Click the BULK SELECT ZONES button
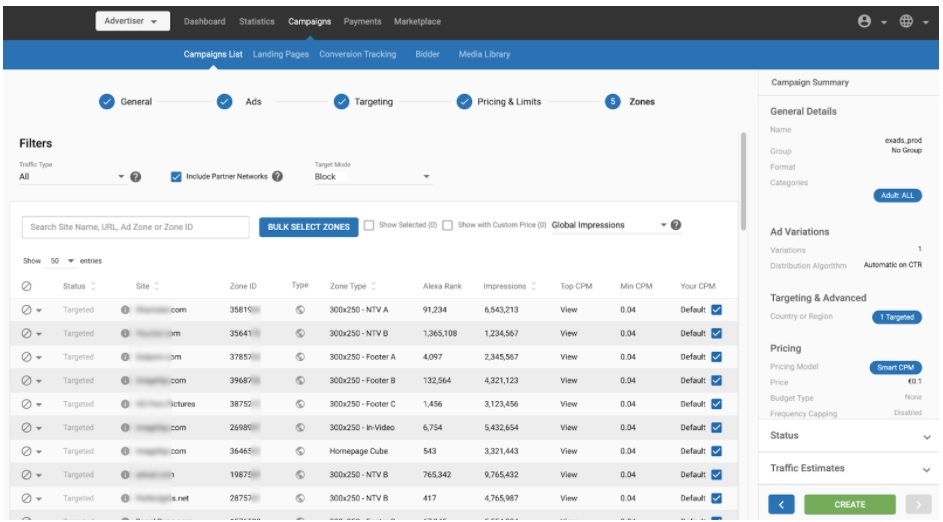The width and height of the screenshot is (943, 522). (x=309, y=227)
